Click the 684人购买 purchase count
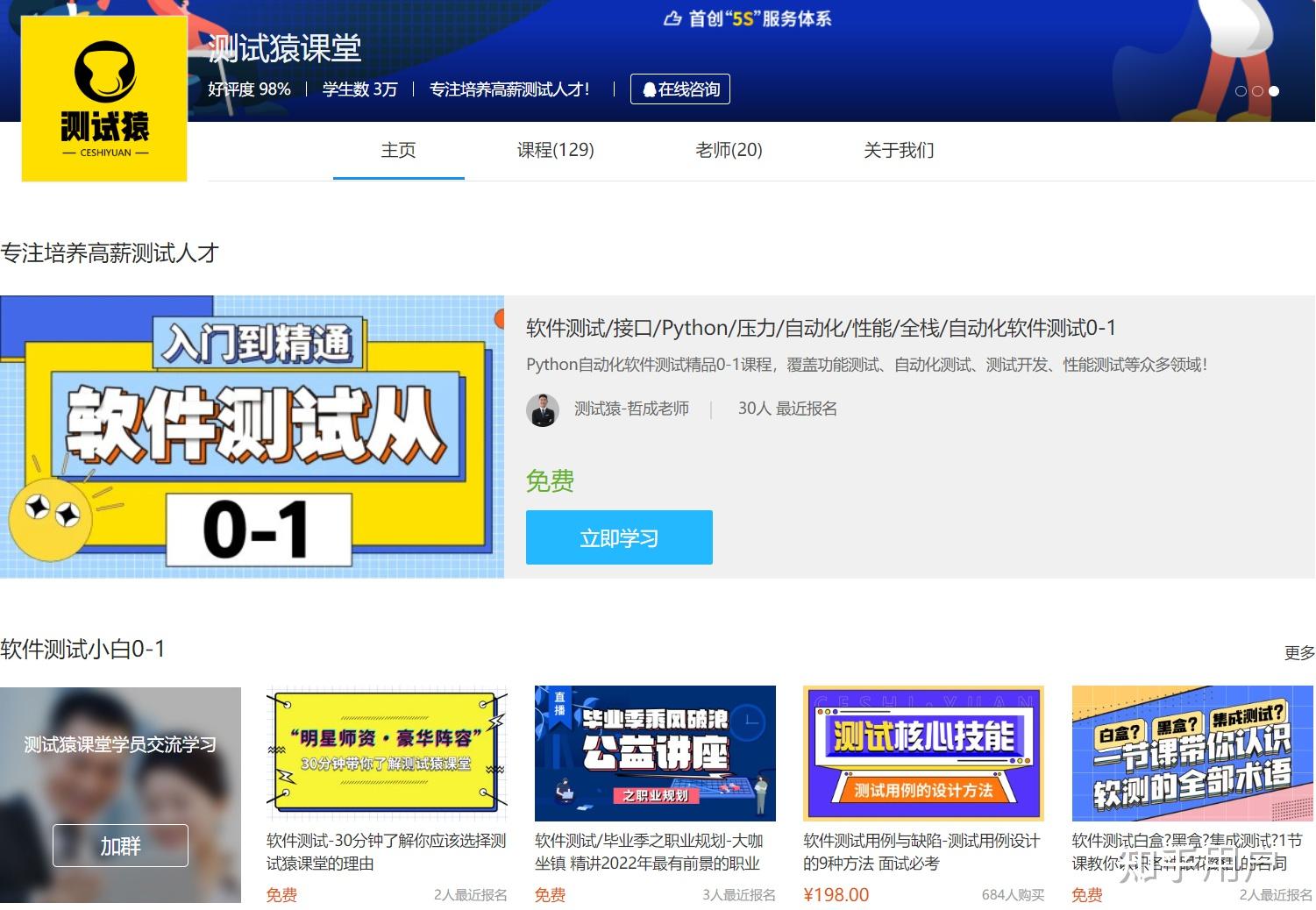The image size is (1316, 910). (x=1013, y=895)
